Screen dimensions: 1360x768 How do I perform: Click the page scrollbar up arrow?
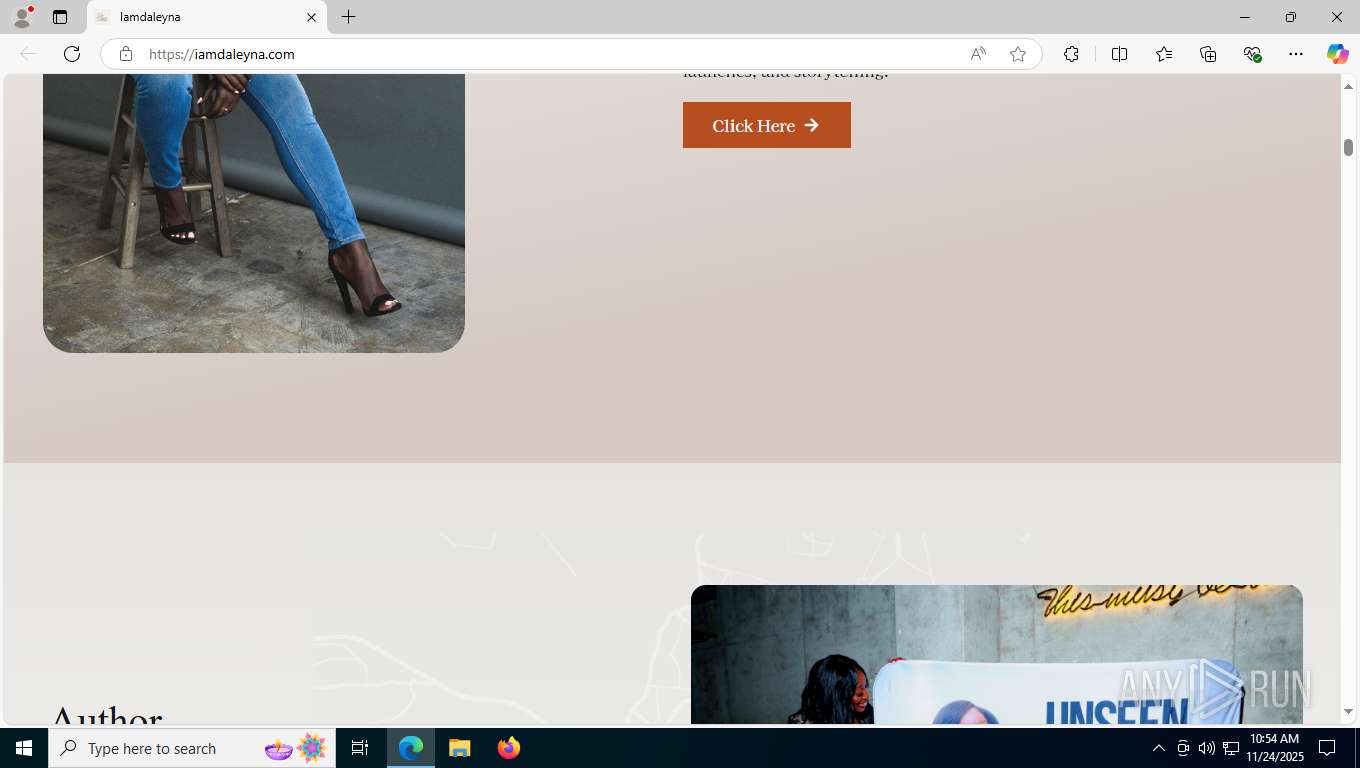(x=1348, y=87)
